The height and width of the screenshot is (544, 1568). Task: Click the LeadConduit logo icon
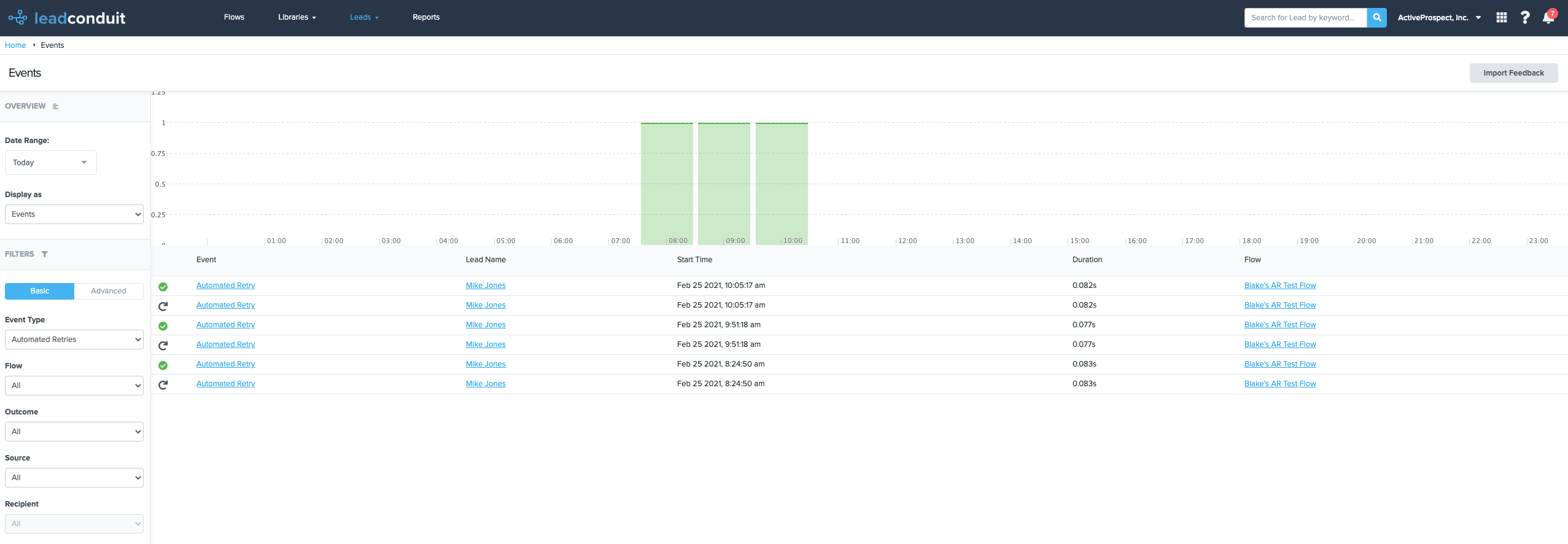pyautogui.click(x=18, y=17)
